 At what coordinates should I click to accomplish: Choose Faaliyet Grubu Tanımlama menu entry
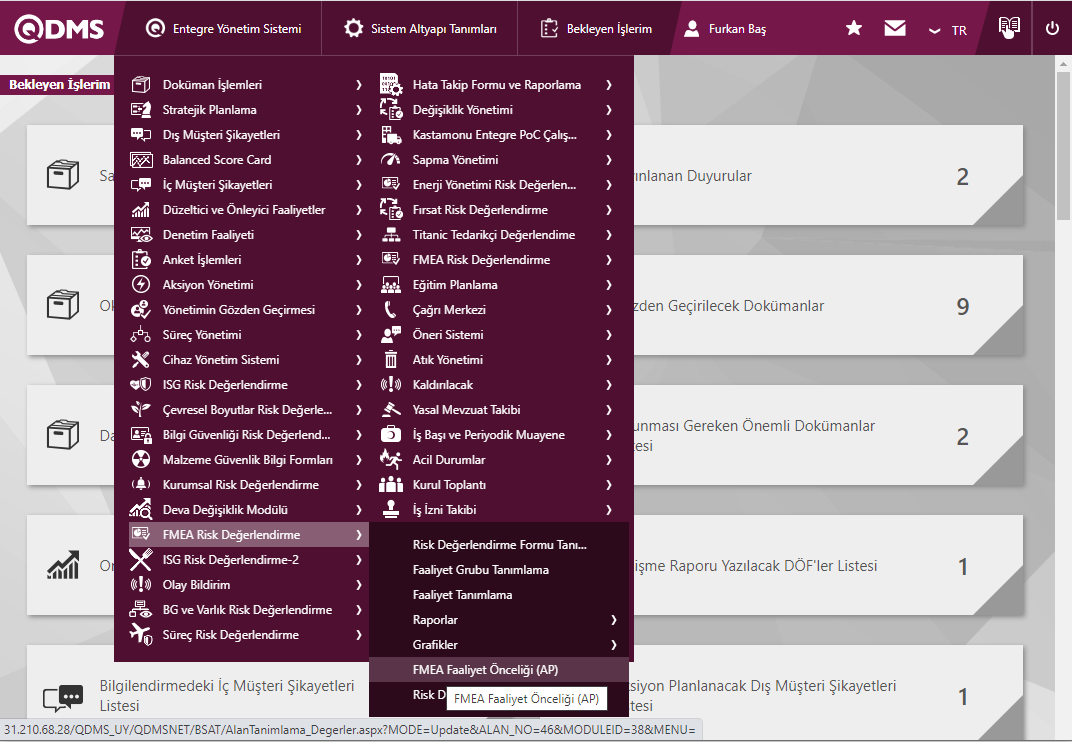(x=480, y=570)
